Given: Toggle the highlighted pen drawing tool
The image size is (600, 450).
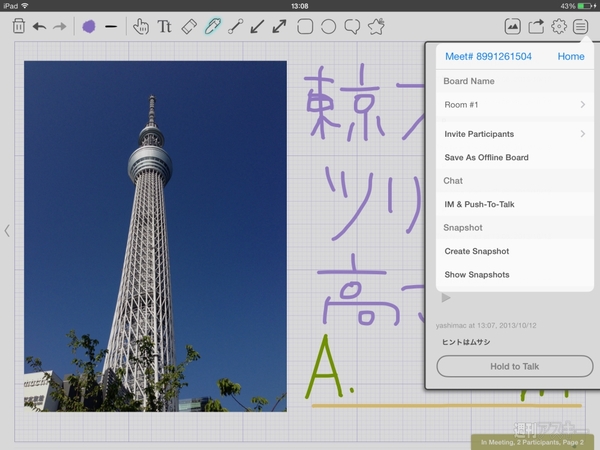Looking at the screenshot, I should [212, 26].
